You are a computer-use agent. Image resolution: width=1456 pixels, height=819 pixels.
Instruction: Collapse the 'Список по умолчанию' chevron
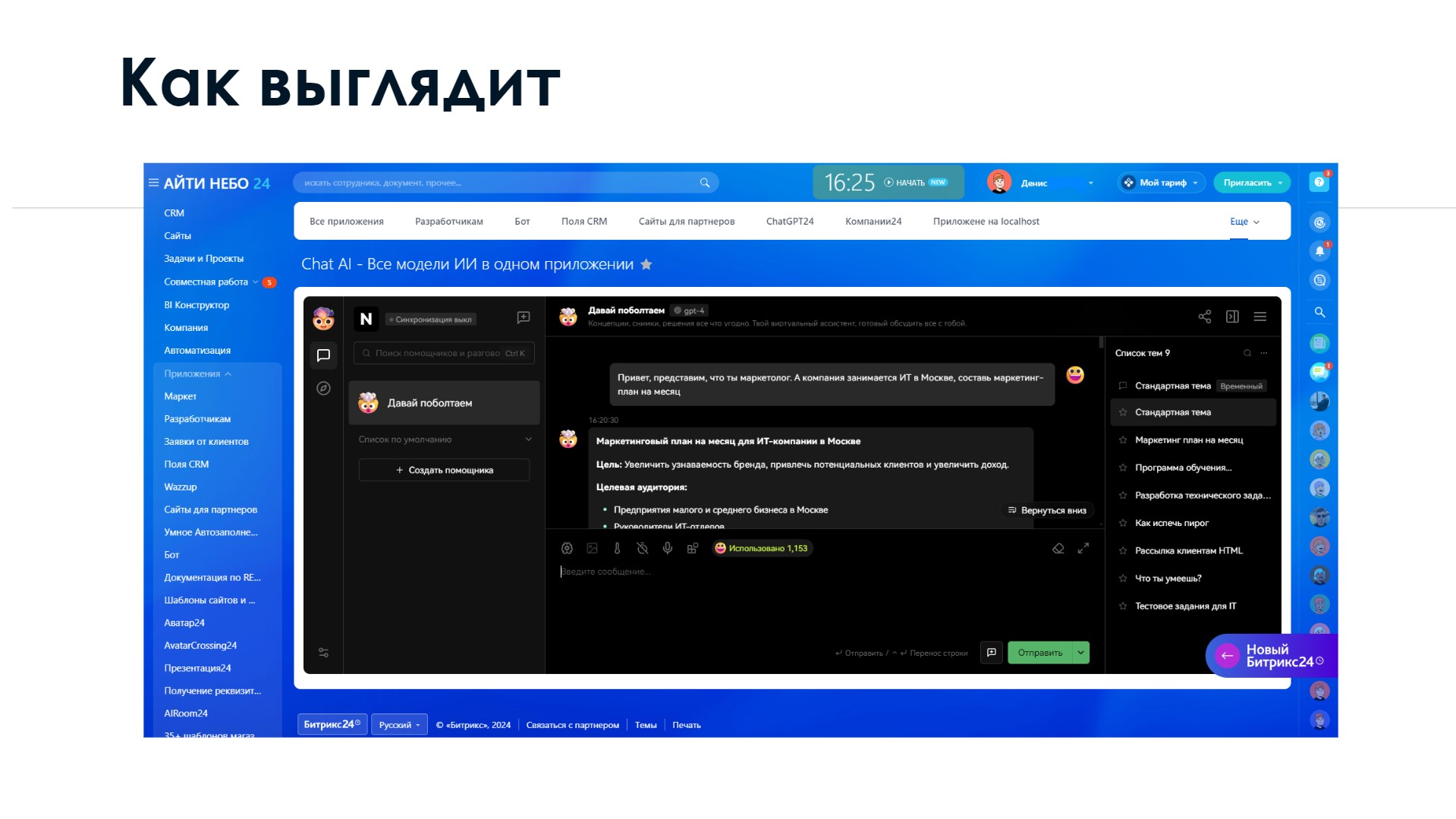529,439
